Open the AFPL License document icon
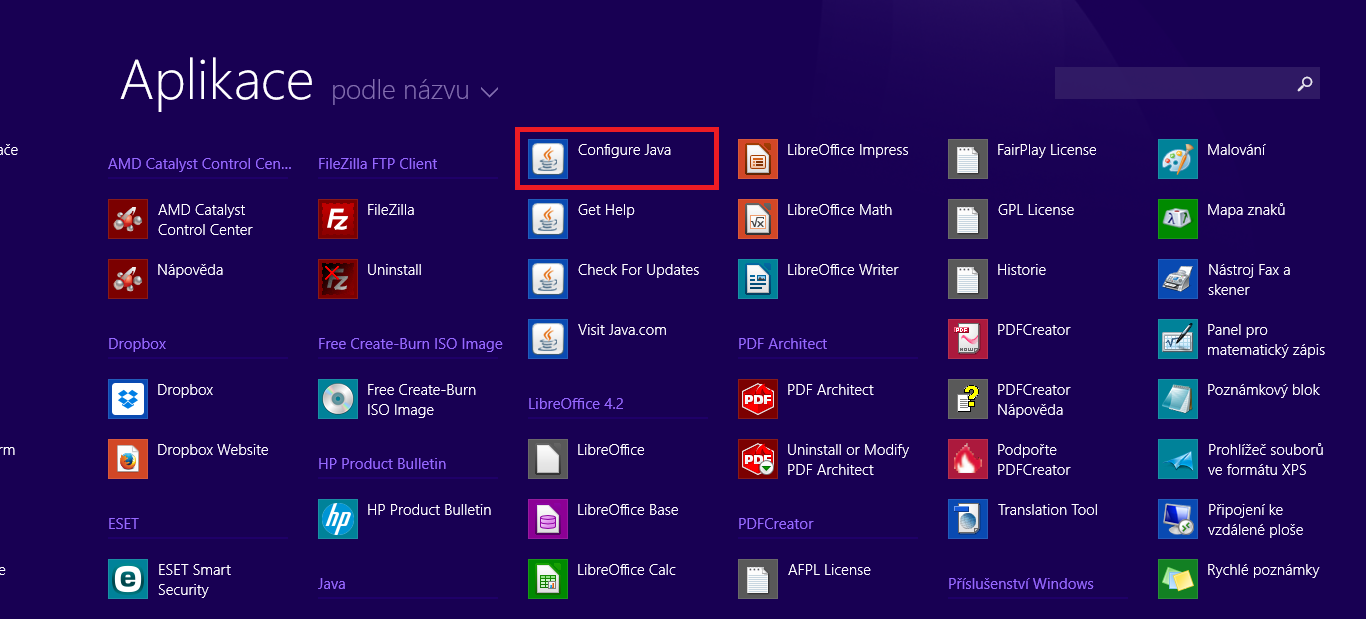The width and height of the screenshot is (1366, 619). (x=758, y=579)
